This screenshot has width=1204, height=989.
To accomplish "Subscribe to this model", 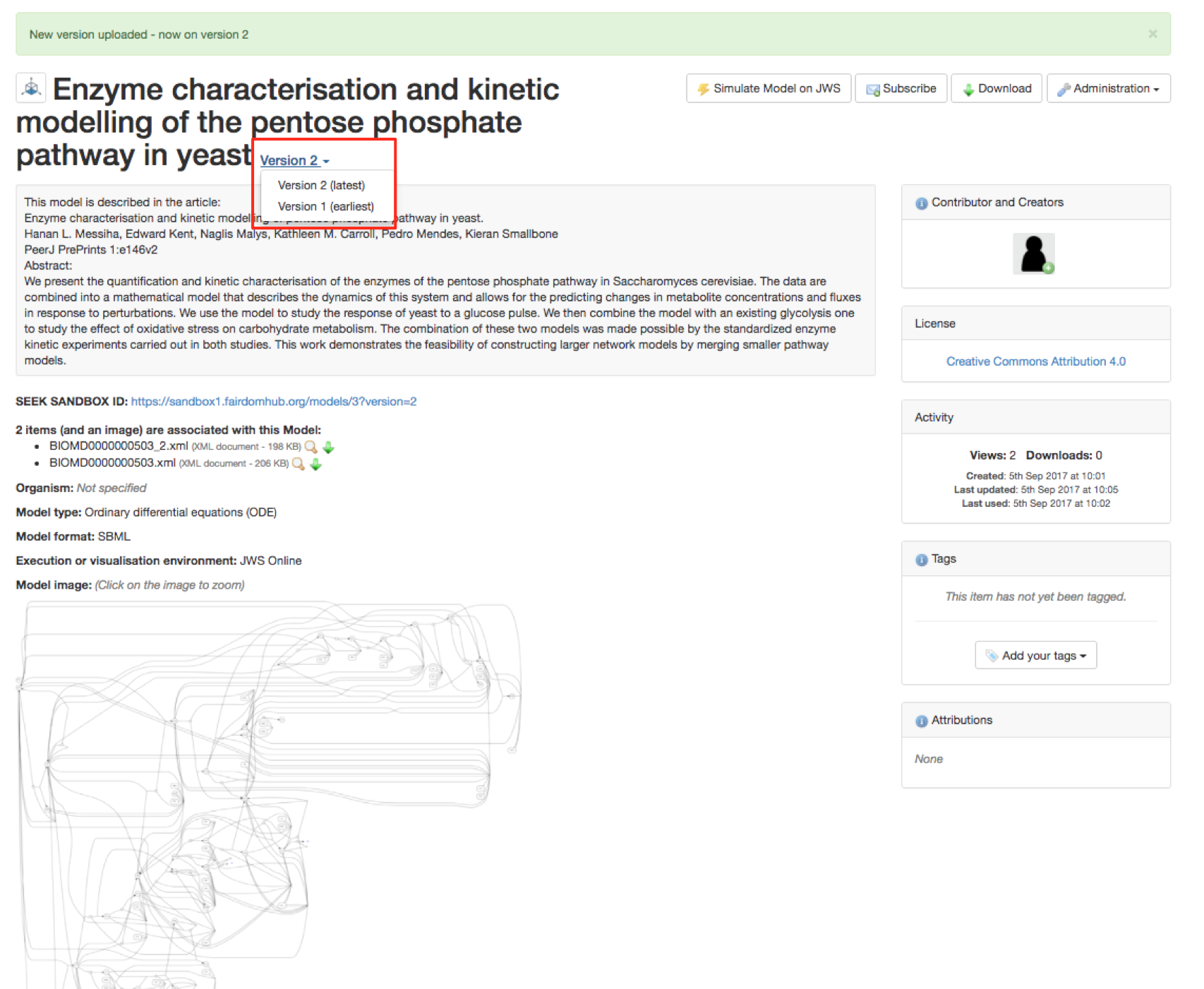I will click(x=901, y=89).
